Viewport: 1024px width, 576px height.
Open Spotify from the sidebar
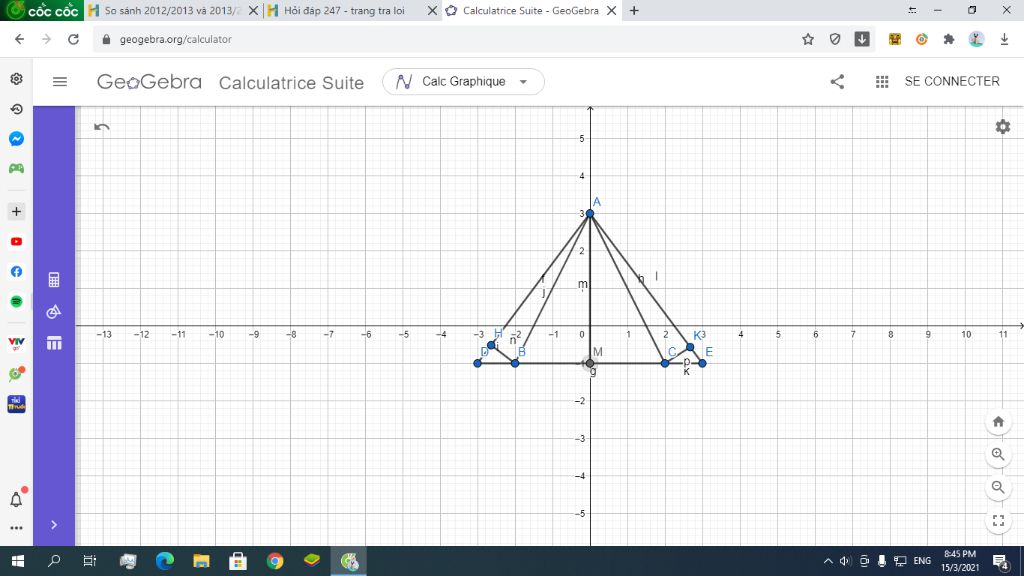(16, 302)
